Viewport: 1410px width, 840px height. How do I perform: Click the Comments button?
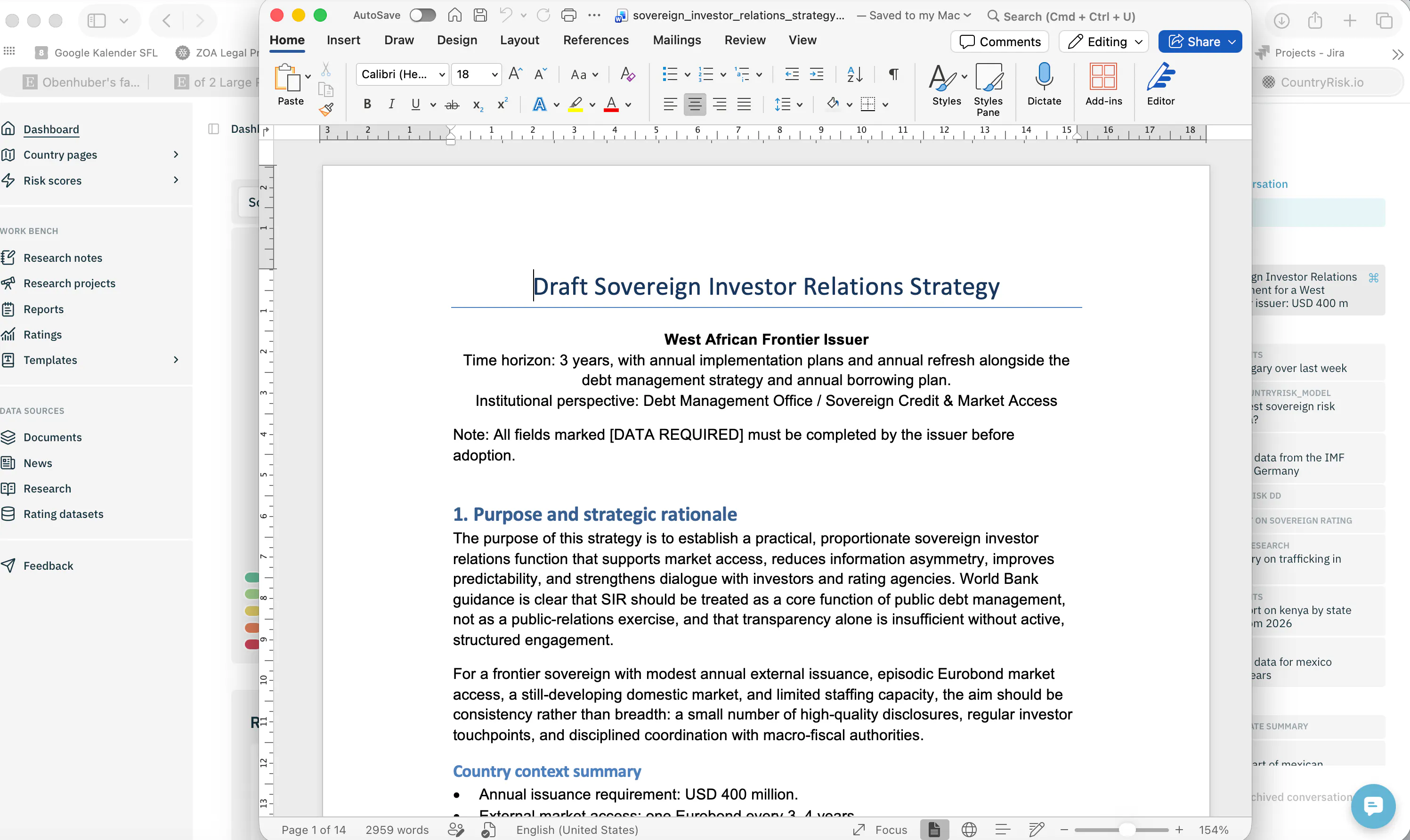coord(1000,41)
